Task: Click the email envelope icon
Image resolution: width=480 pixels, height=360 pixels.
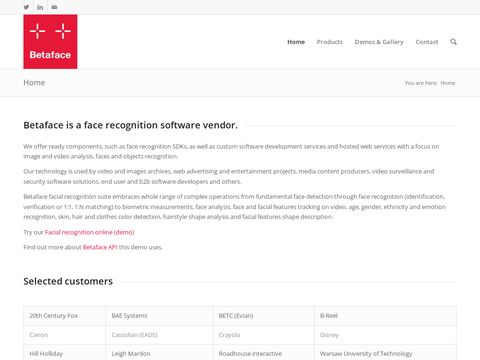Action: click(x=54, y=7)
